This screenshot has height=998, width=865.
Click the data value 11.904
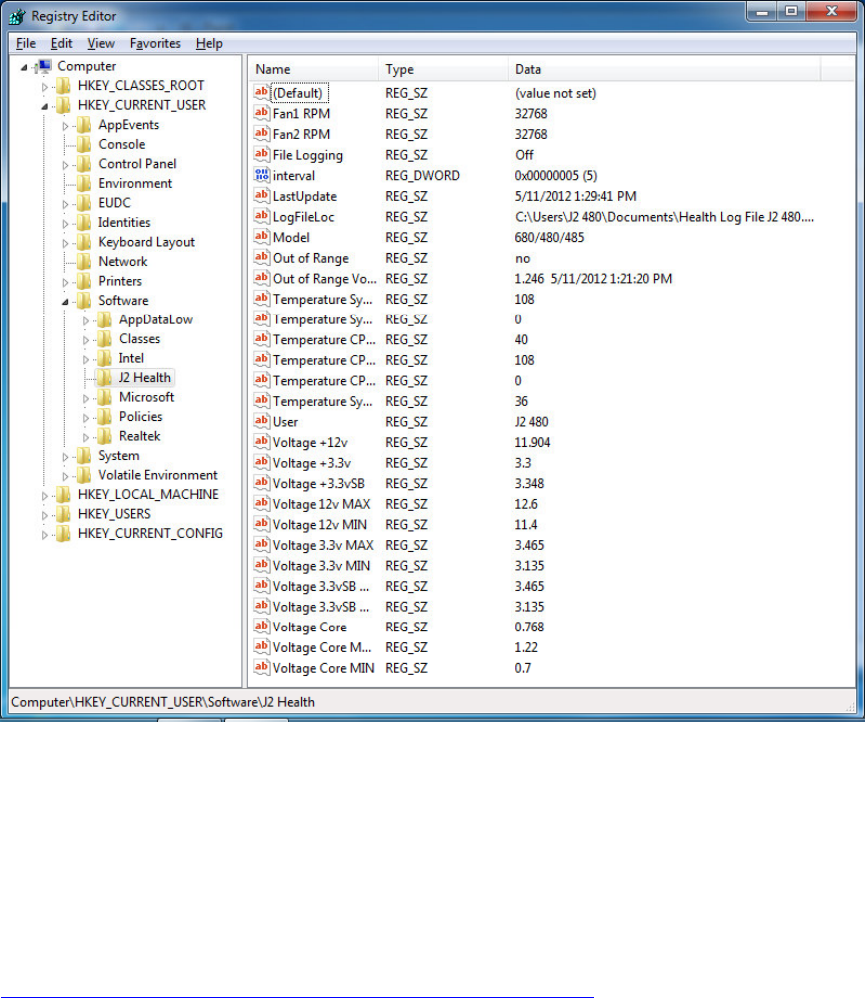pos(532,442)
